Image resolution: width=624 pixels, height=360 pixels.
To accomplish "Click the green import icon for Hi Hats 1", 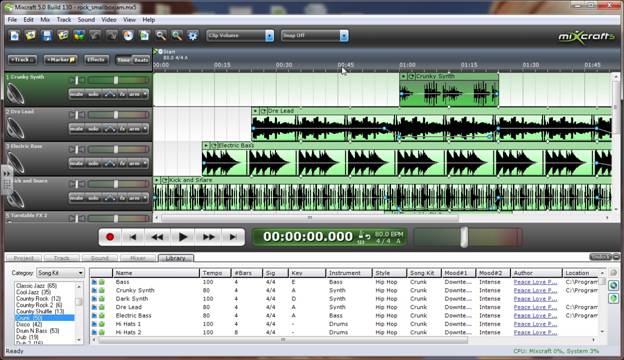I will point(102,324).
